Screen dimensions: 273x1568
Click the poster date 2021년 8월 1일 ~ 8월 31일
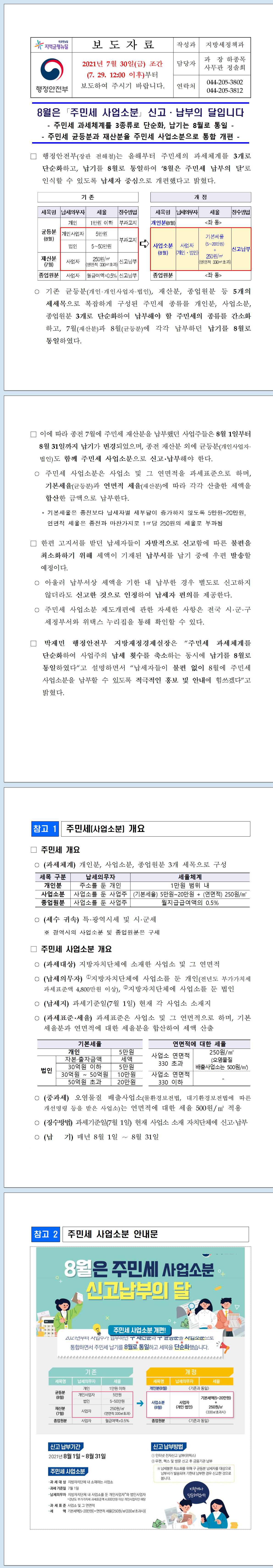[x=77, y=1456]
